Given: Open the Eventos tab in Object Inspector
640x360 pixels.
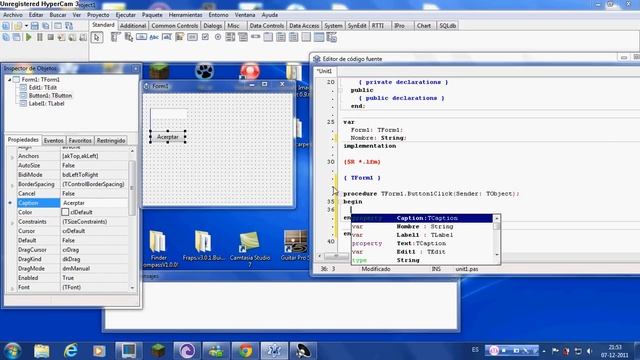Looking at the screenshot, I should point(53,140).
